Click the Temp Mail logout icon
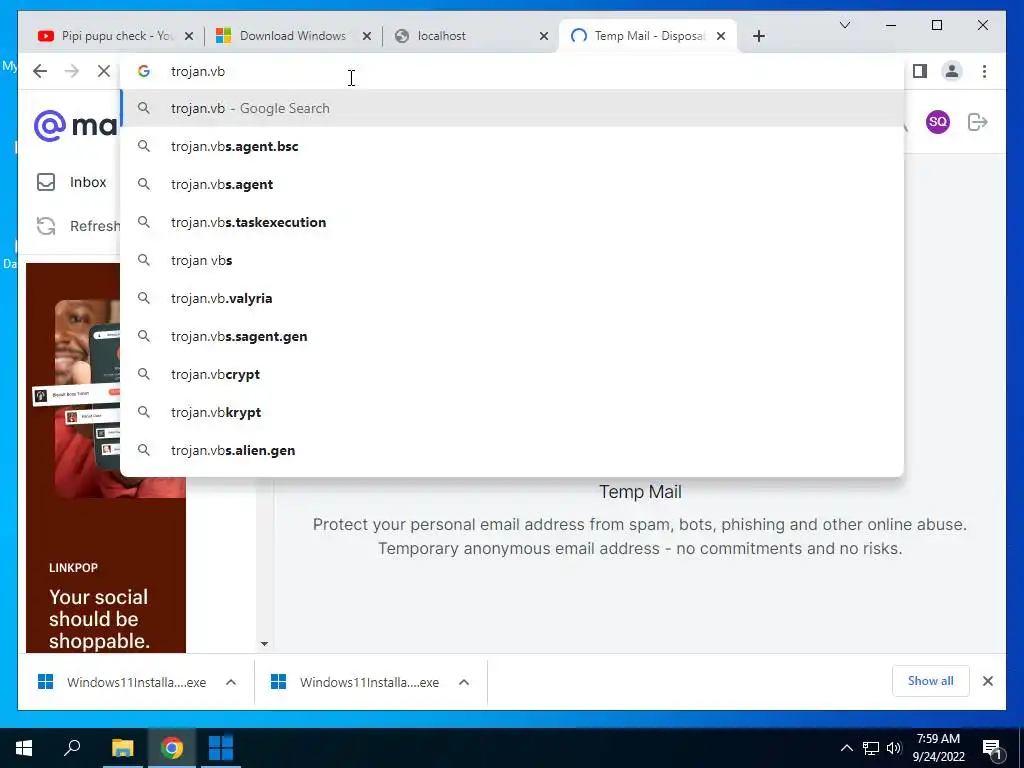The image size is (1024, 768). point(977,121)
